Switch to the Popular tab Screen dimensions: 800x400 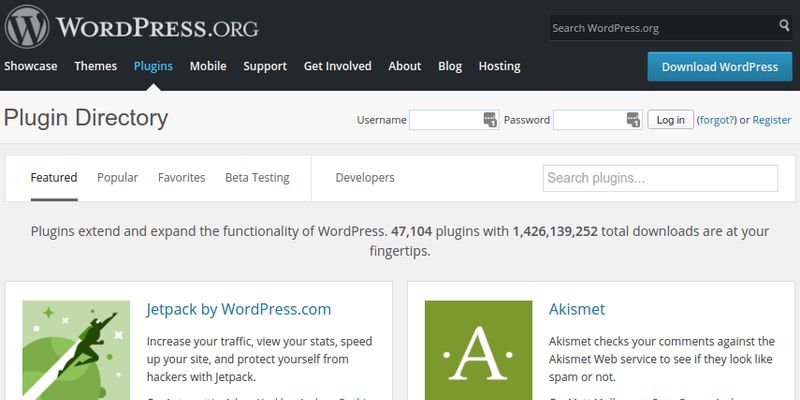(x=117, y=178)
